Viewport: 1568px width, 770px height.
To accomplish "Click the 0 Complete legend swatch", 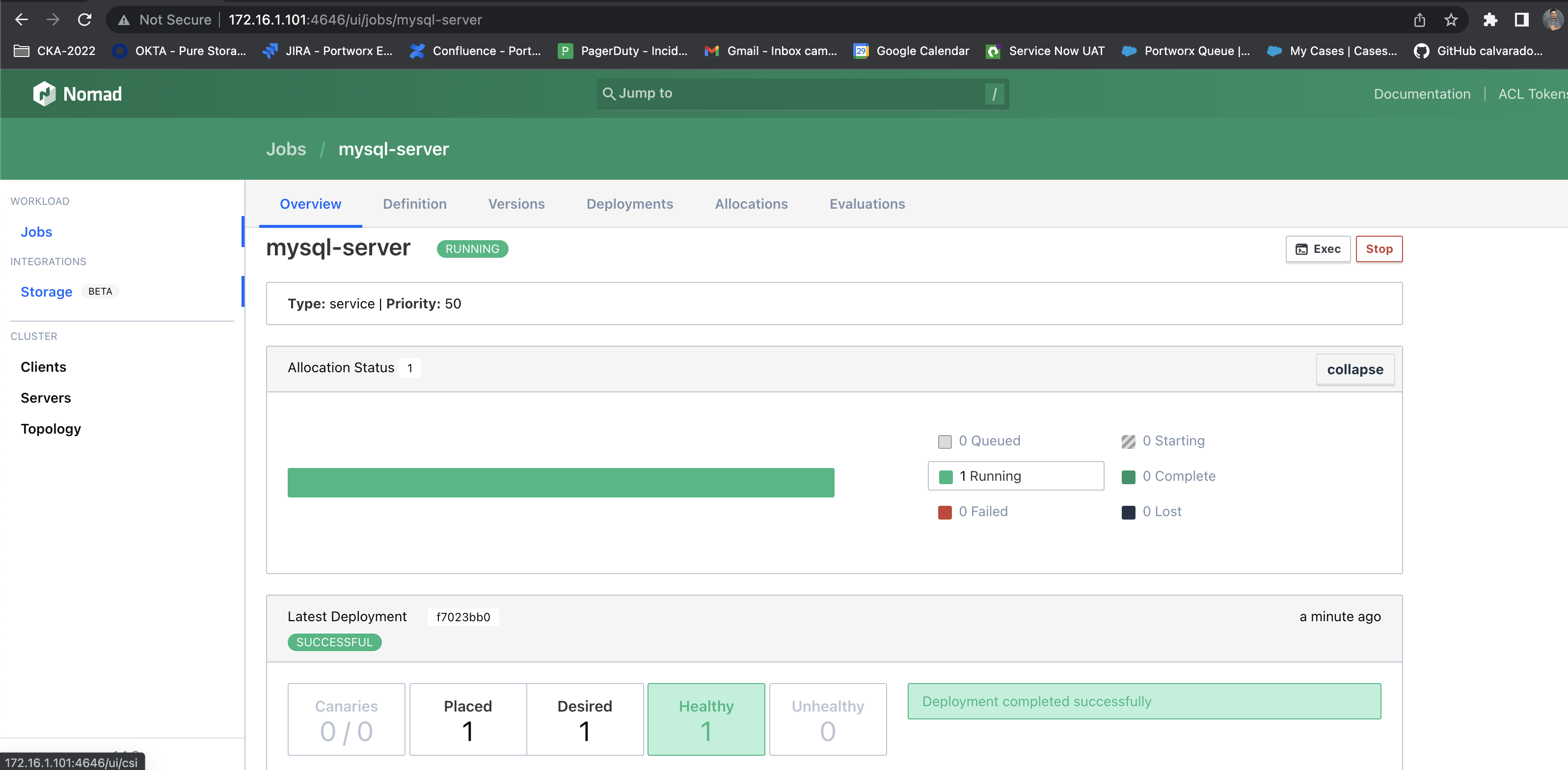I will (x=1128, y=477).
